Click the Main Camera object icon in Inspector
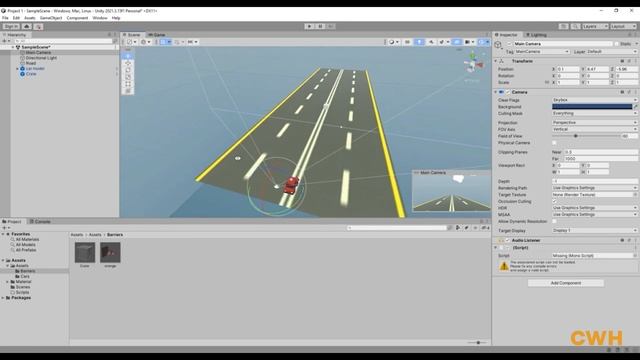Viewport: 640px width, 360px height. point(498,44)
